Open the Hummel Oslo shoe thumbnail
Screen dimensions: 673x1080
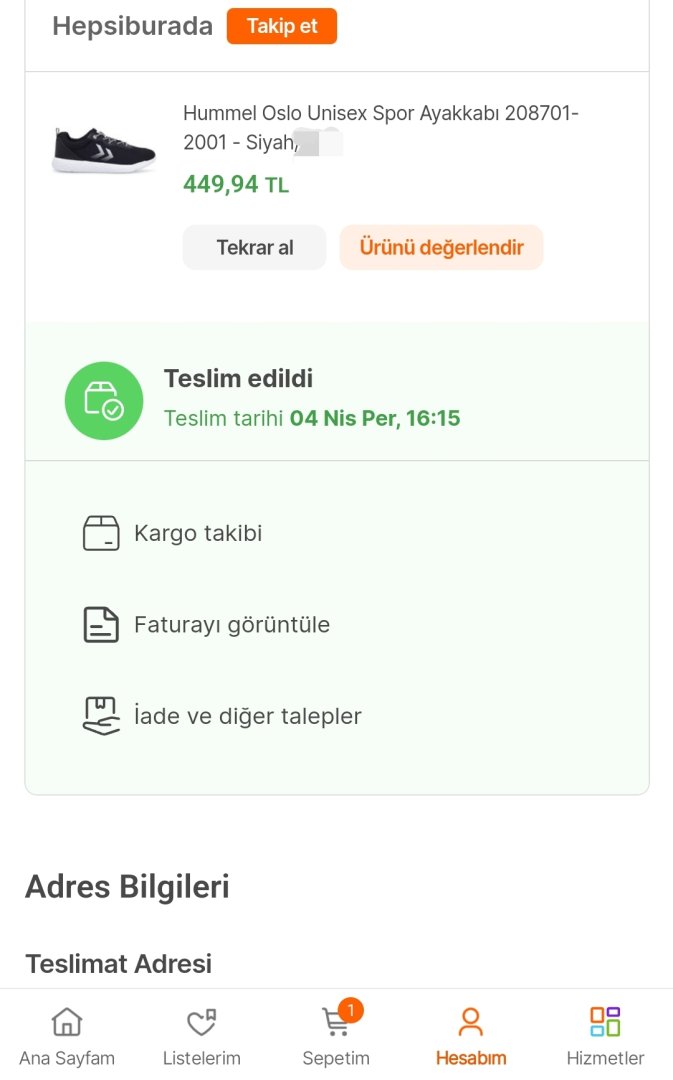(x=104, y=148)
